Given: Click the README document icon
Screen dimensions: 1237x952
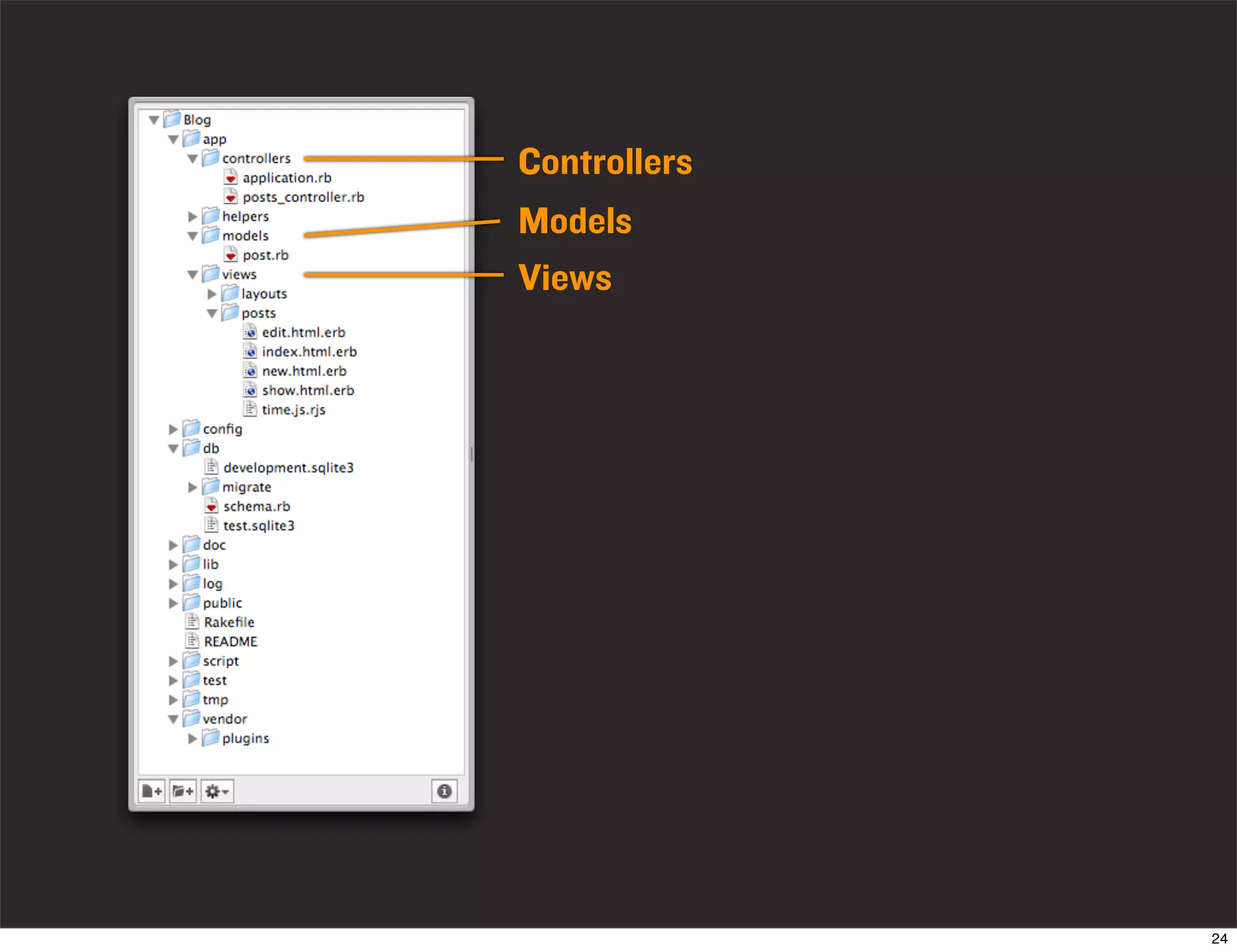Looking at the screenshot, I should pos(192,642).
